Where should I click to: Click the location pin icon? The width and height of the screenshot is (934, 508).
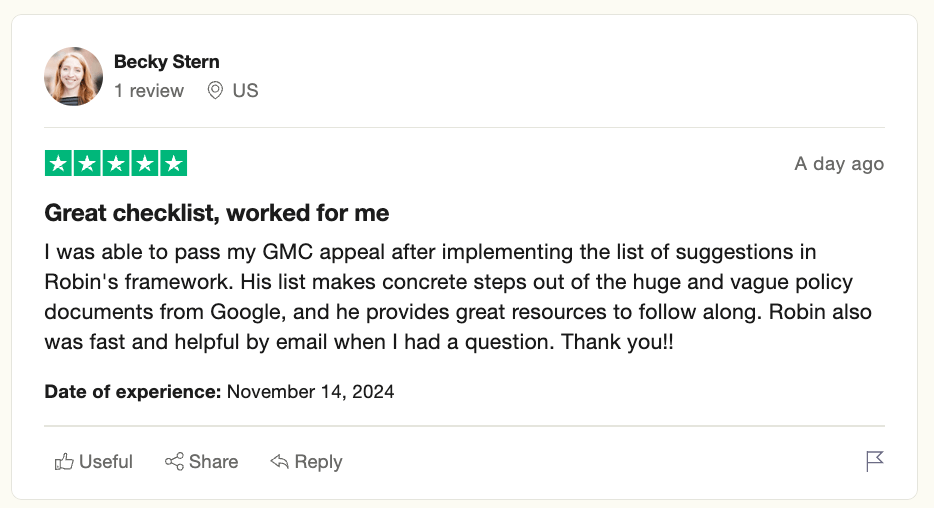click(215, 91)
